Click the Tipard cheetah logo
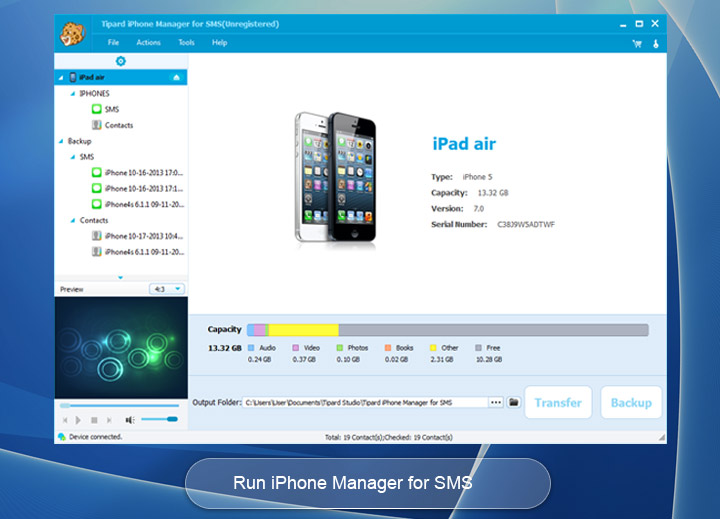The image size is (720, 519). 73,34
